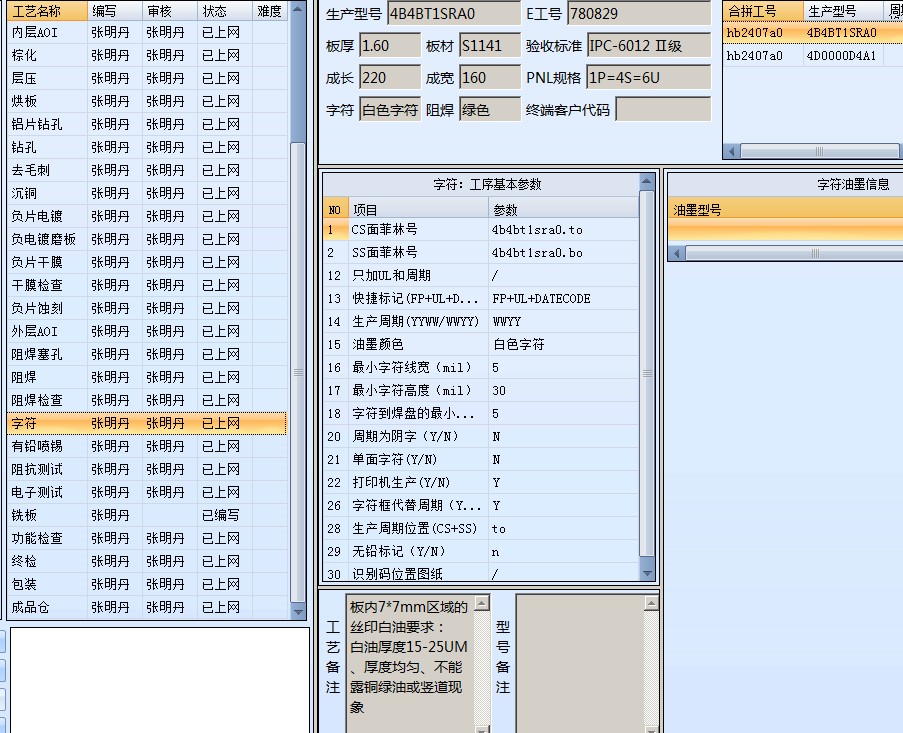
Task: Click the 成长 field showing 220
Action: (x=390, y=78)
